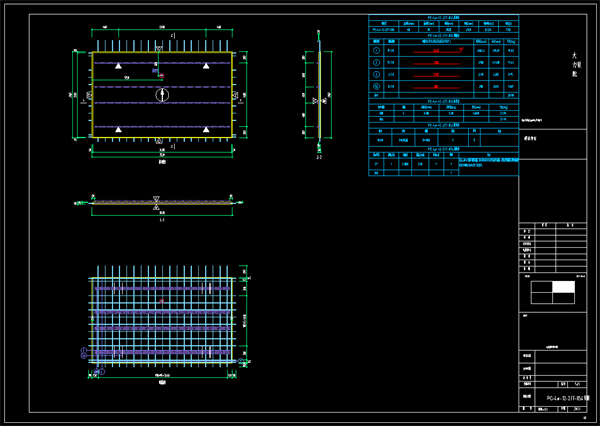Click the lower-right white lifting triangle marker
Screen dimensions: 600x426
[206, 130]
